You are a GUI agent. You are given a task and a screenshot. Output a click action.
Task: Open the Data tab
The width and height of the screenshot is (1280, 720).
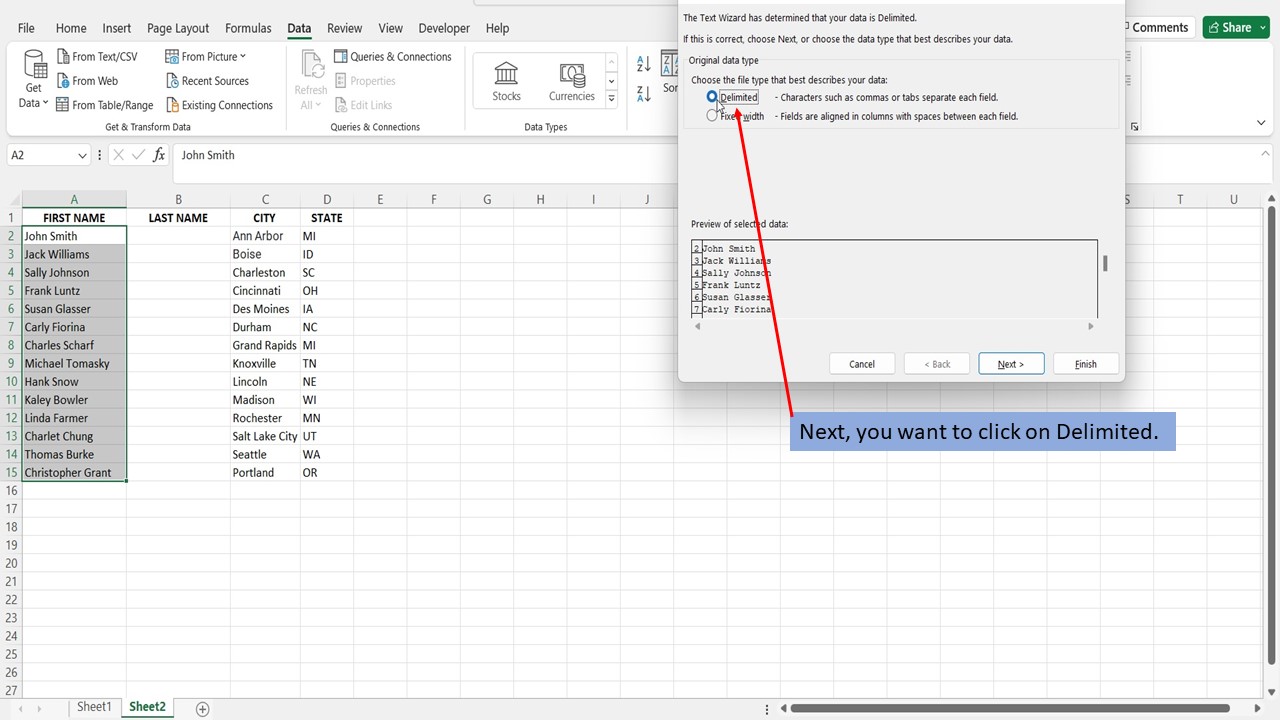click(299, 28)
